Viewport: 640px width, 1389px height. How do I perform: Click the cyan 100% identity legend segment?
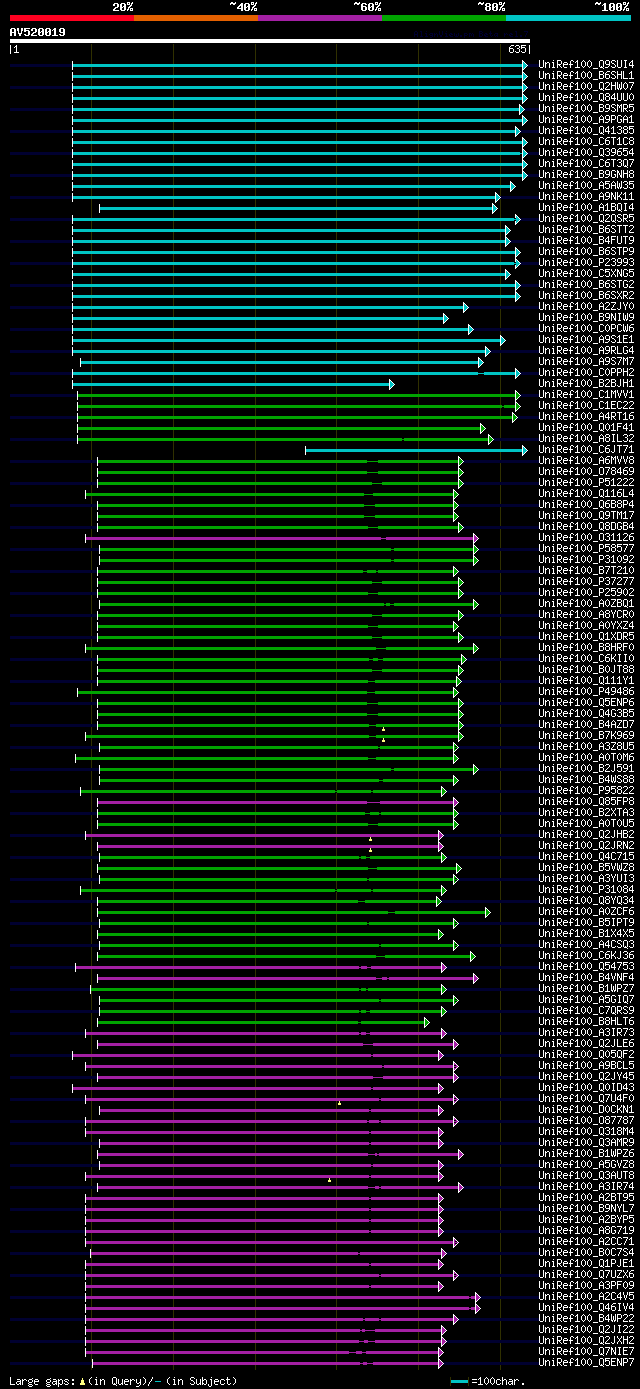568,18
